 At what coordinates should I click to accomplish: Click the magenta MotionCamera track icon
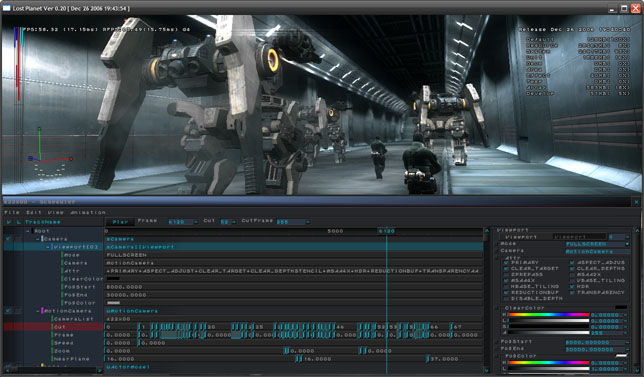(x=42, y=311)
